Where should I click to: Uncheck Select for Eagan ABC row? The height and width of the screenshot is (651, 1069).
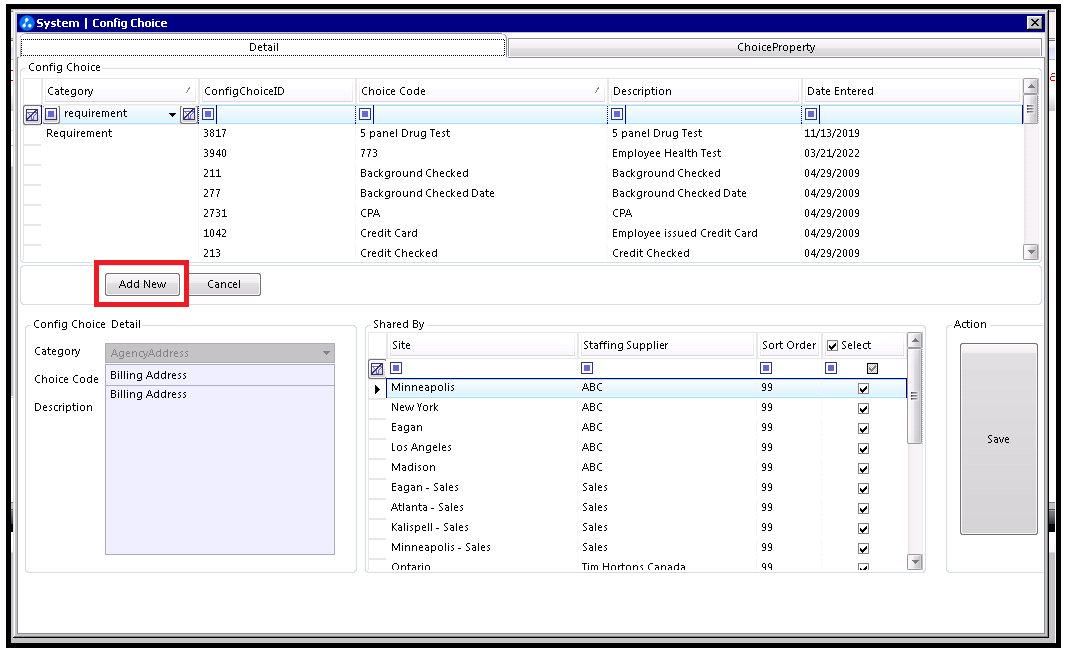pyautogui.click(x=863, y=428)
